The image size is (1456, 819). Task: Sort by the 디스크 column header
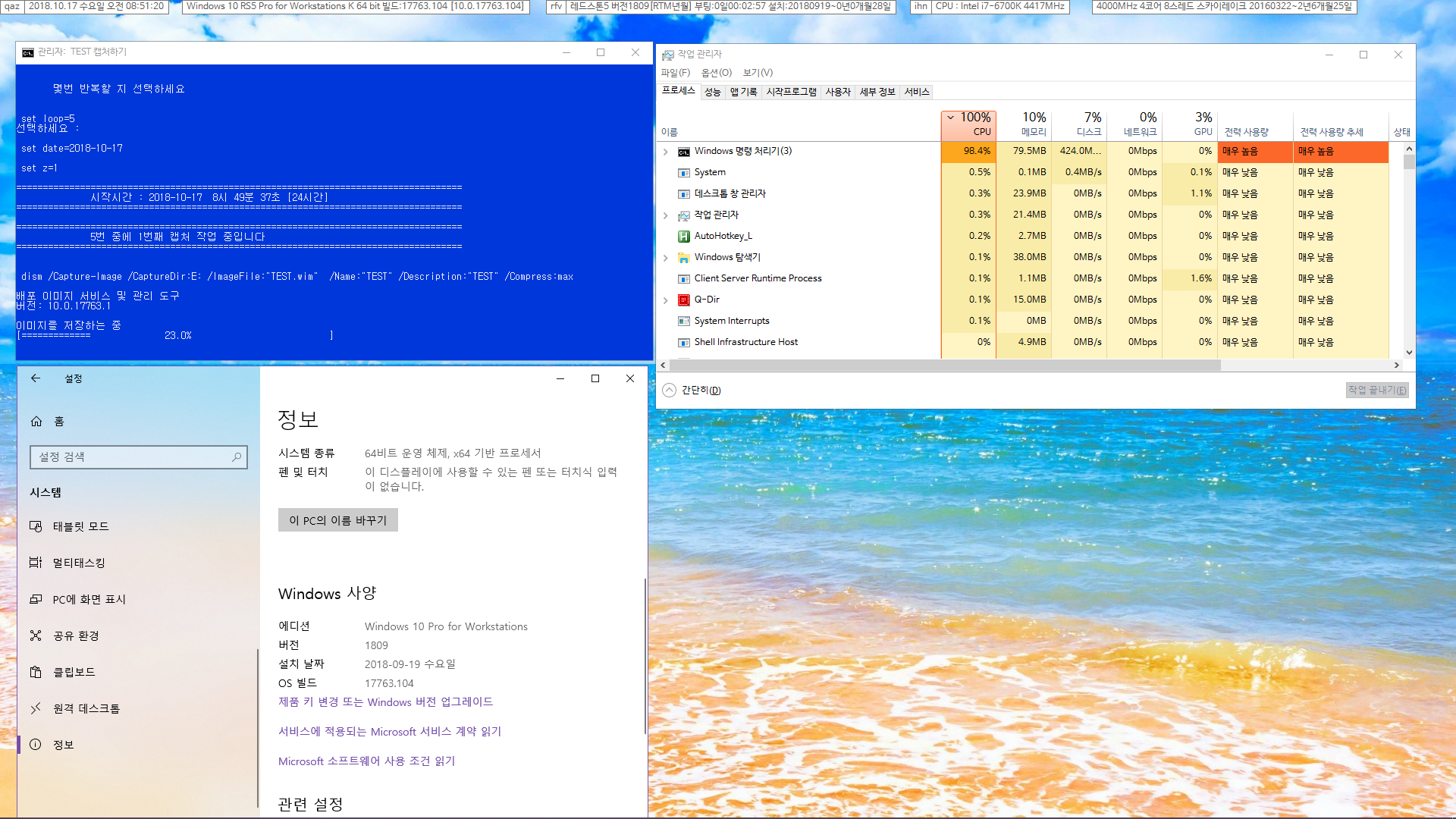(x=1079, y=124)
